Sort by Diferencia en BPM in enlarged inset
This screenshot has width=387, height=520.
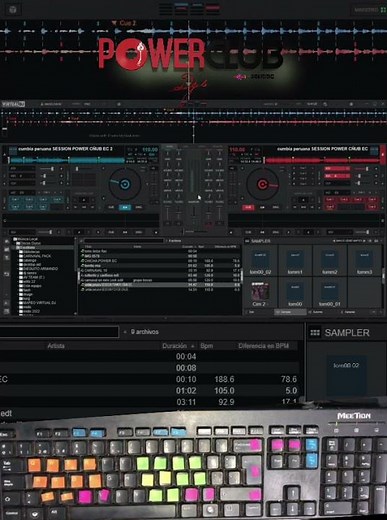(x=263, y=346)
